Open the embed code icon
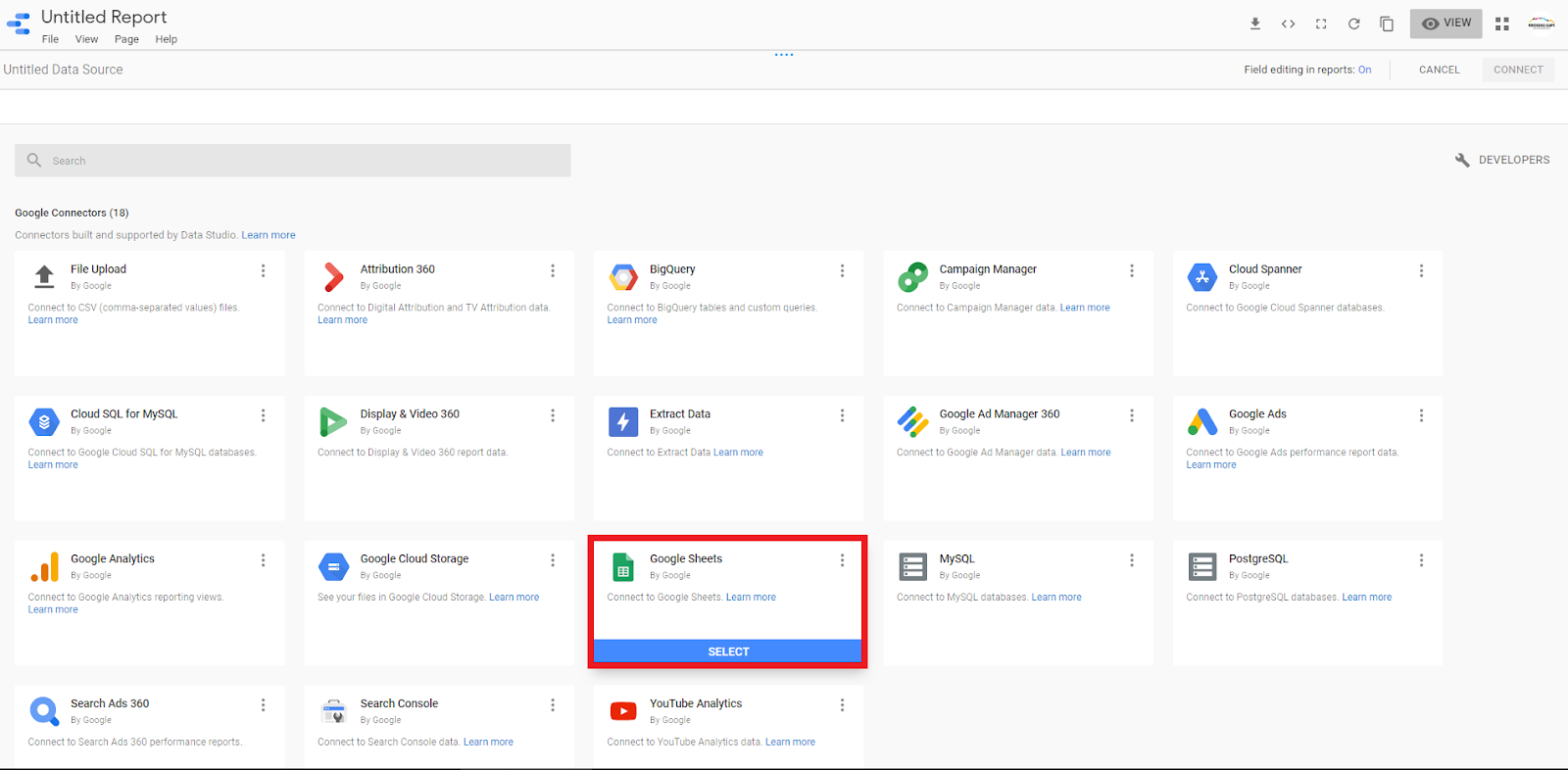The width and height of the screenshot is (1568, 770). tap(1289, 24)
